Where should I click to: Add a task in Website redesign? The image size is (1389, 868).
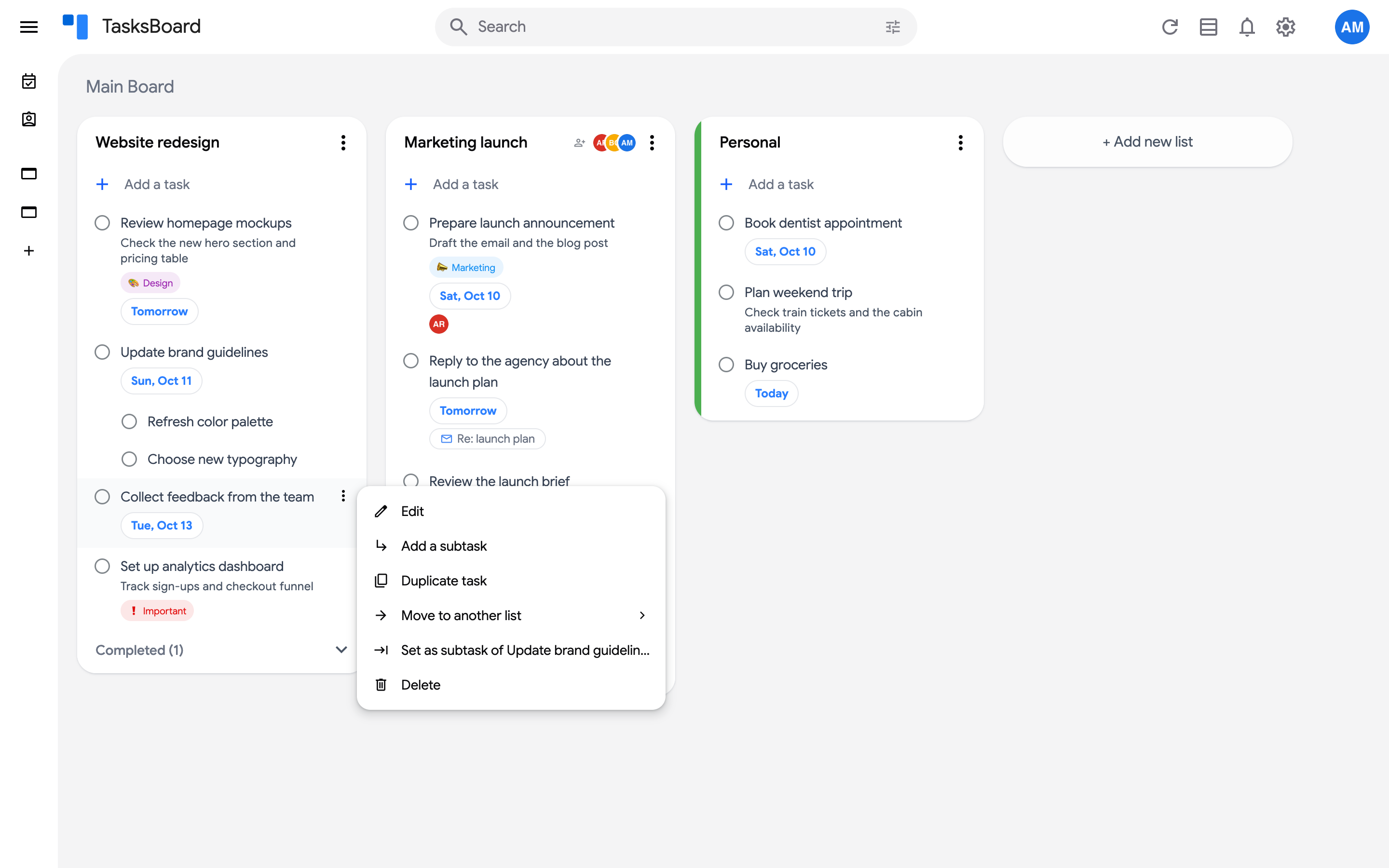point(221,184)
